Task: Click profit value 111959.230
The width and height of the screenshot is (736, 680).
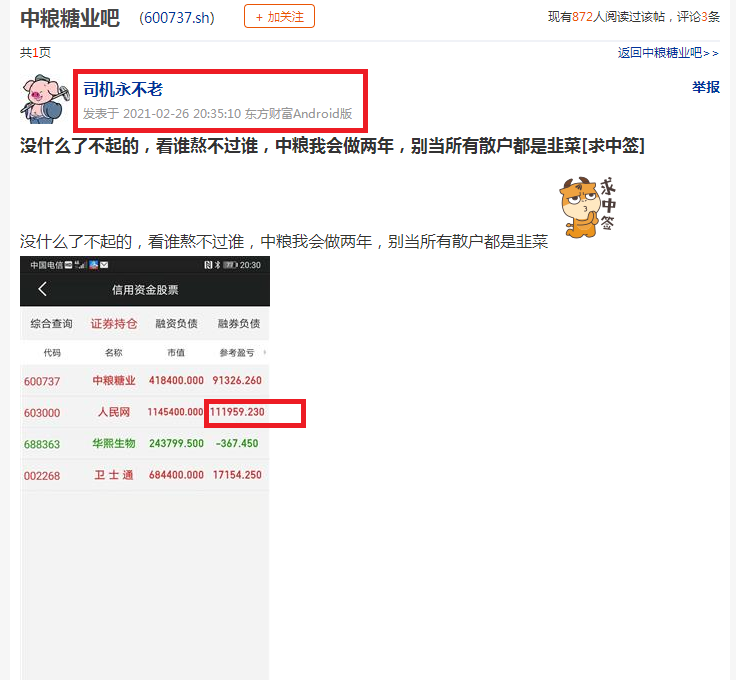Action: pyautogui.click(x=237, y=412)
